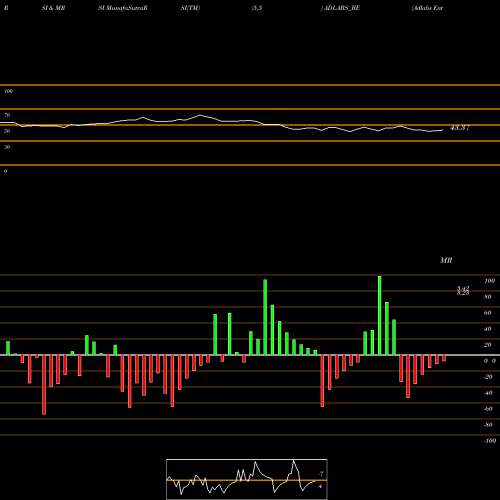Click the overlapping 3.42 / 3.28 values
Viewport: 500px width, 500px height.
463,290
